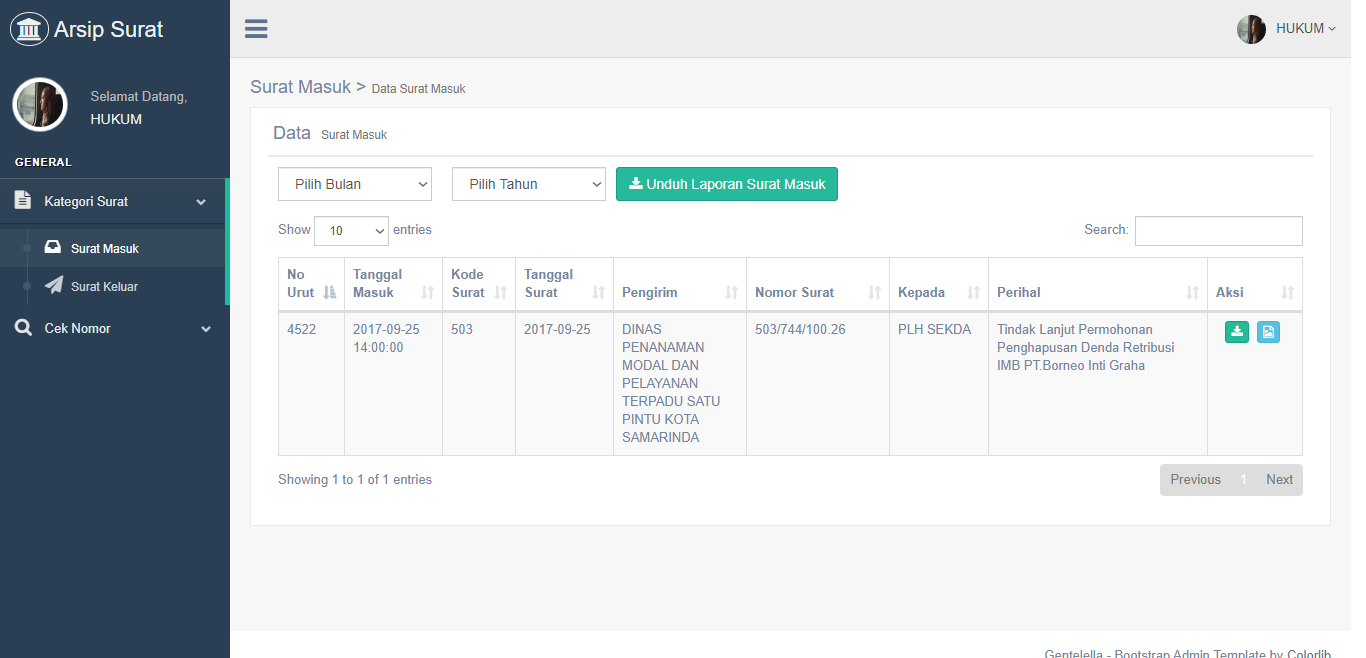Open the Pilih Tahun dropdown
This screenshot has width=1366, height=658.
click(528, 184)
